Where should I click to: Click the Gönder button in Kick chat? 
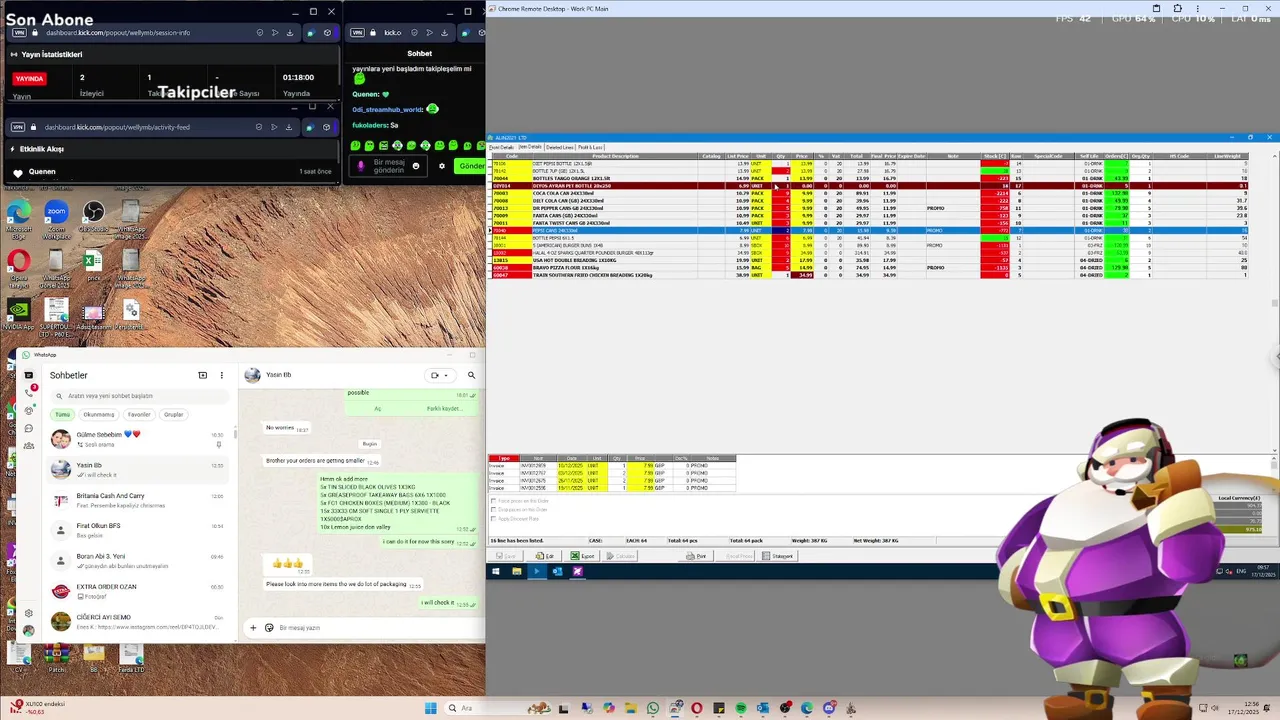(x=470, y=166)
